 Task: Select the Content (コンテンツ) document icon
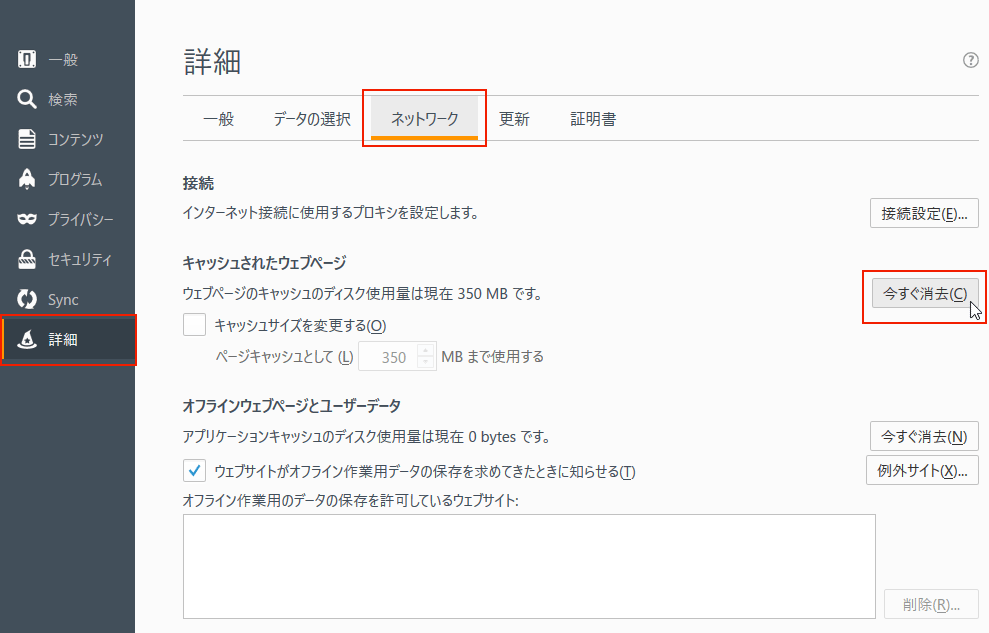point(28,140)
